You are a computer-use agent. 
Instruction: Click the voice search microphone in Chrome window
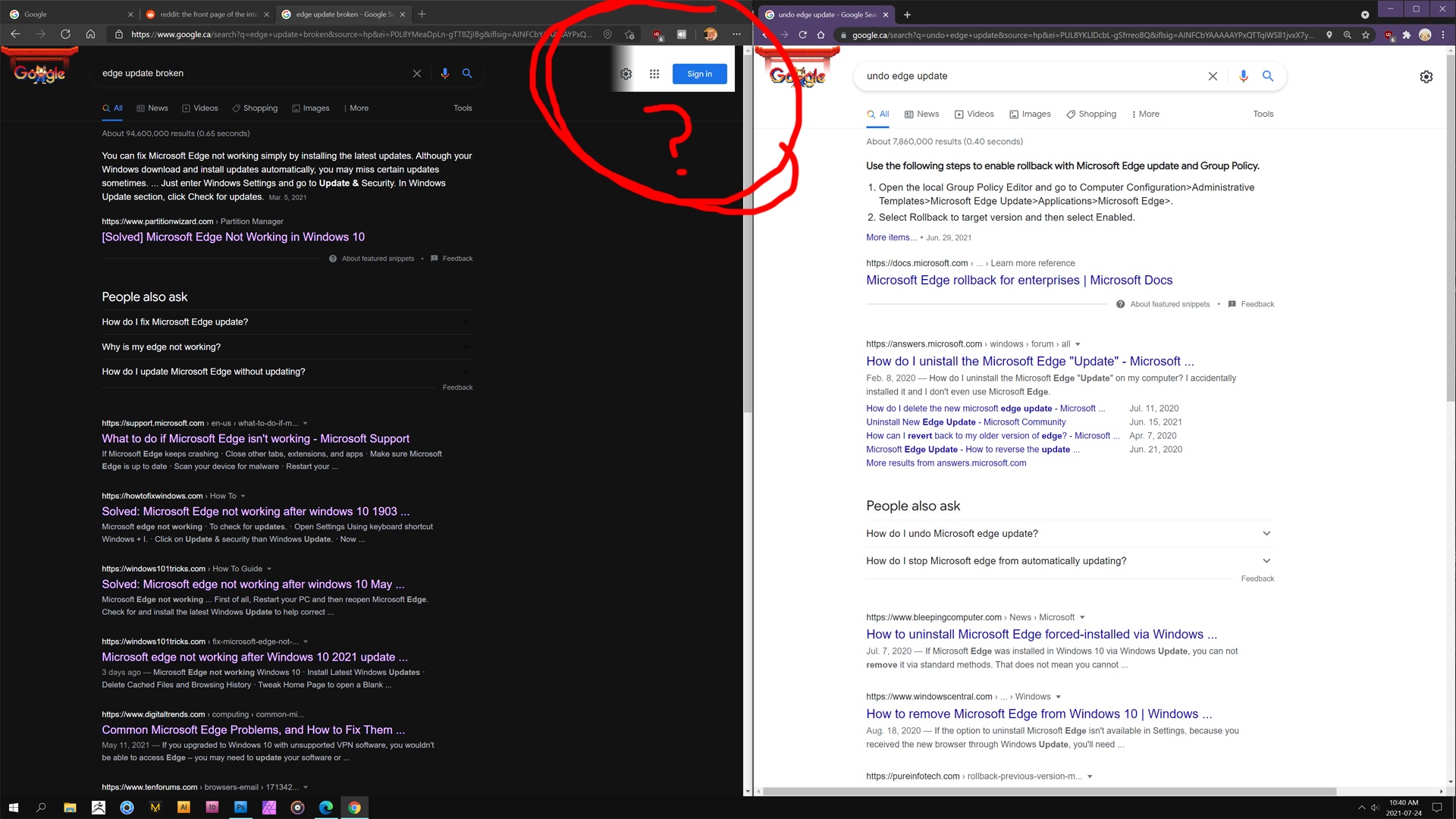[x=1243, y=76]
